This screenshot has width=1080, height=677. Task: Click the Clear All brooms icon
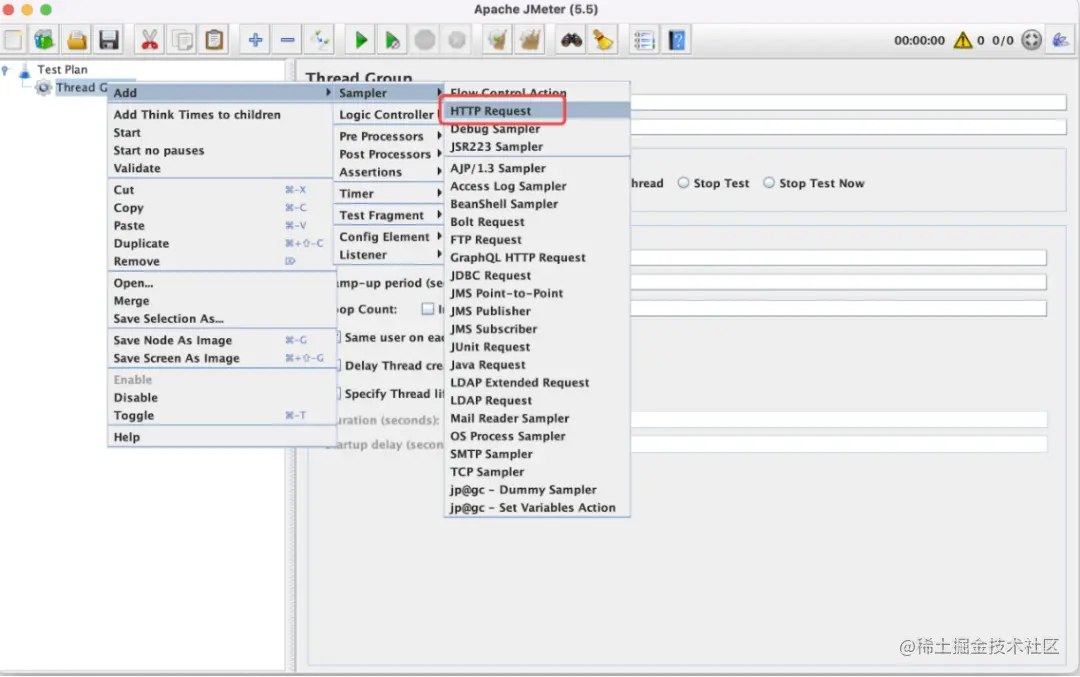[x=530, y=40]
